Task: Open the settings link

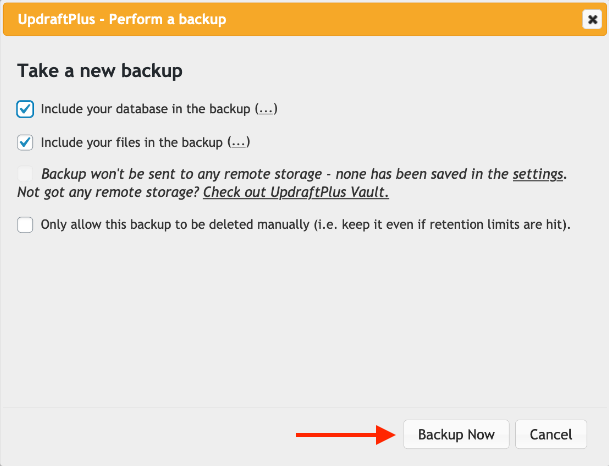Action: pyautogui.click(x=538, y=174)
